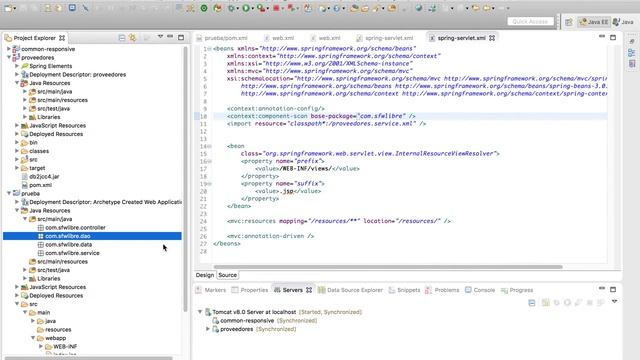Toggle fold marker at line 14 bean
The image size is (640, 360).
[209, 146]
